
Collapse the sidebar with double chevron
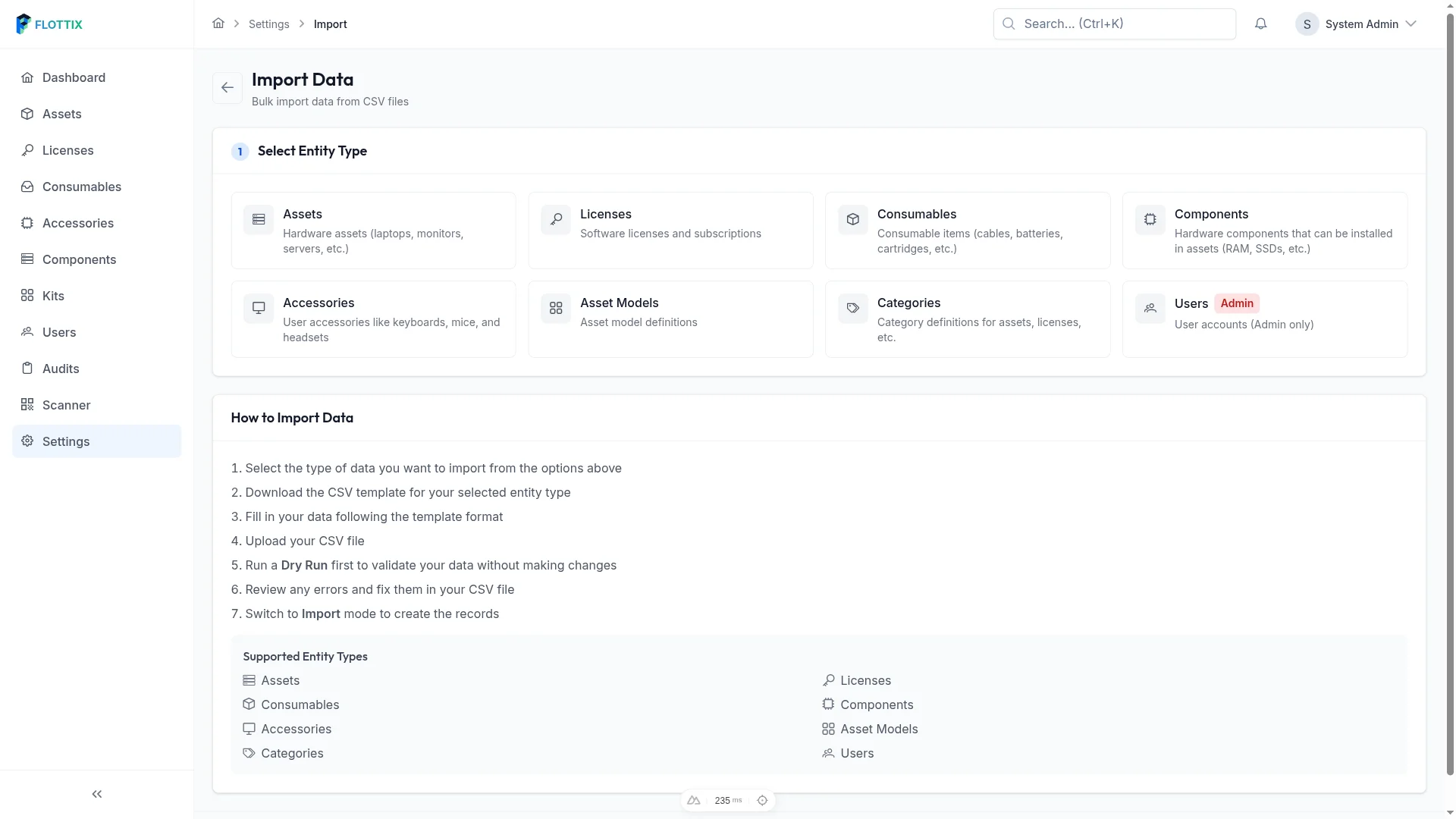pyautogui.click(x=97, y=794)
